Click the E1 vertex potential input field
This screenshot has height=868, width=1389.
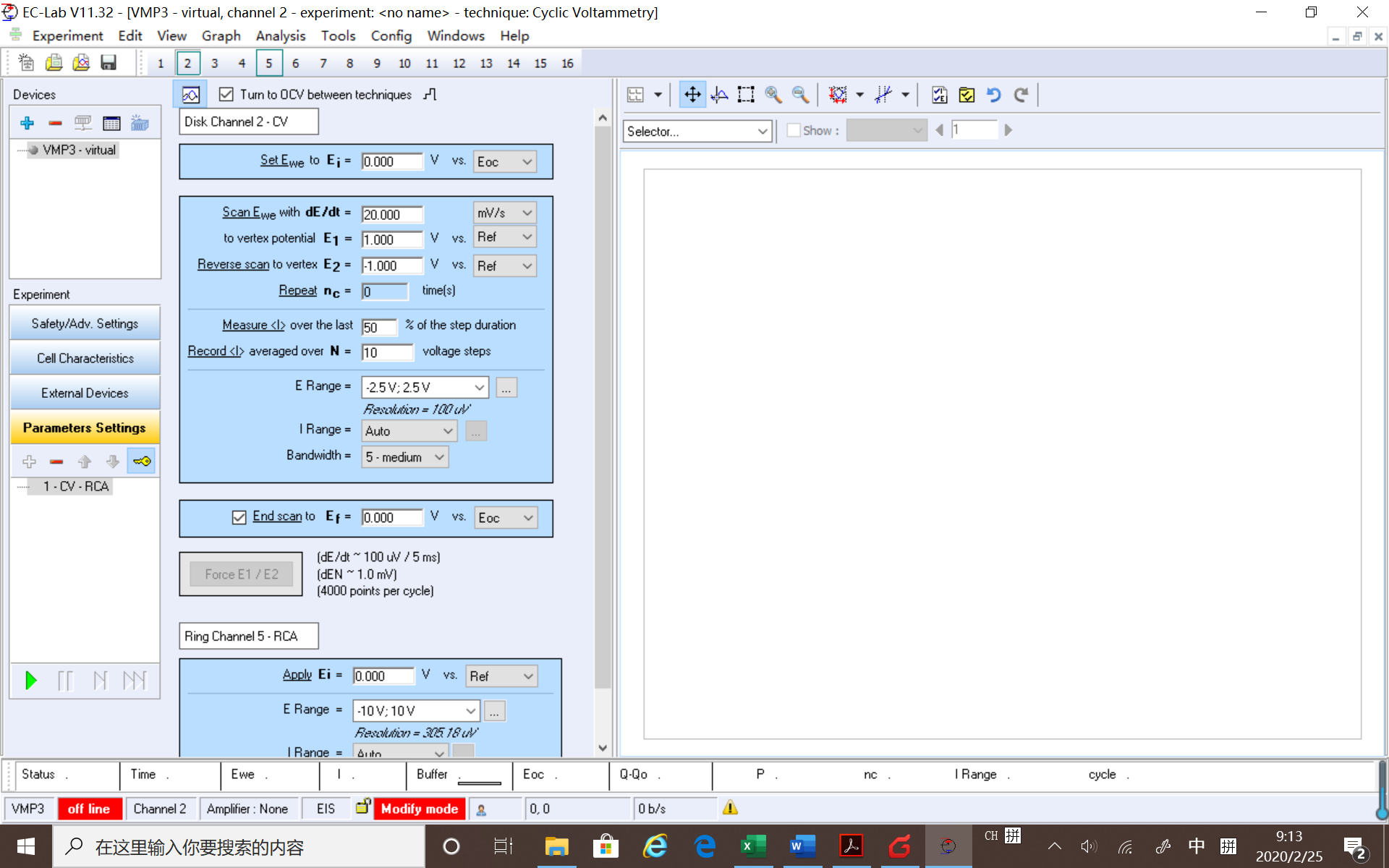[x=391, y=239]
